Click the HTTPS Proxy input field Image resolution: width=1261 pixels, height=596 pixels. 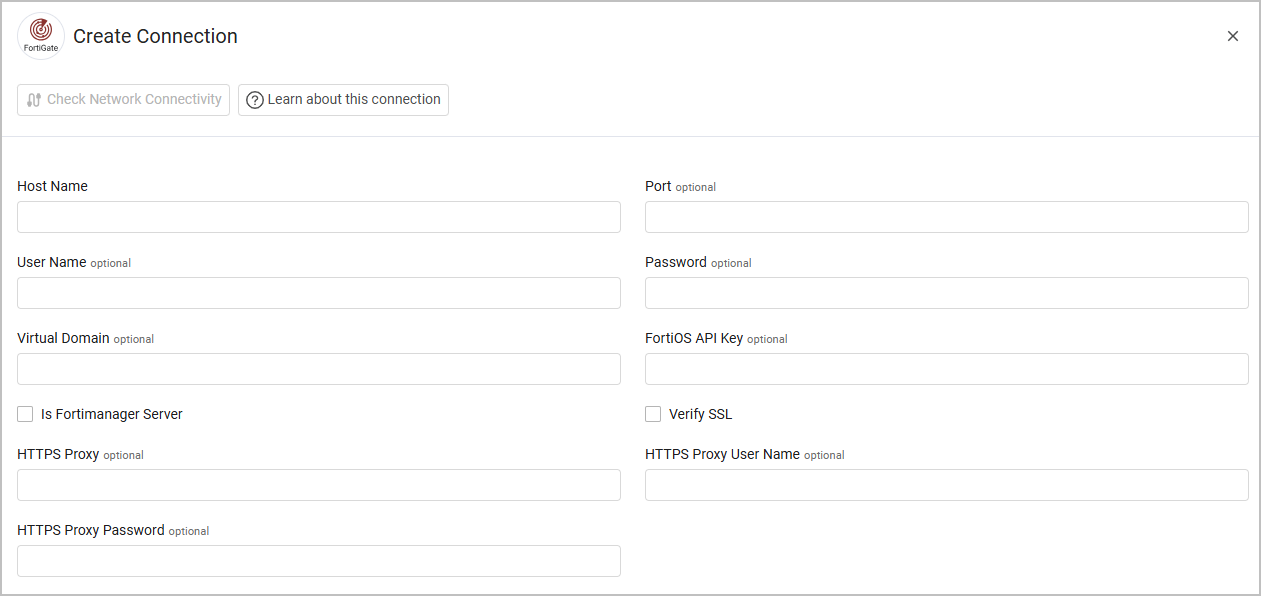point(319,485)
